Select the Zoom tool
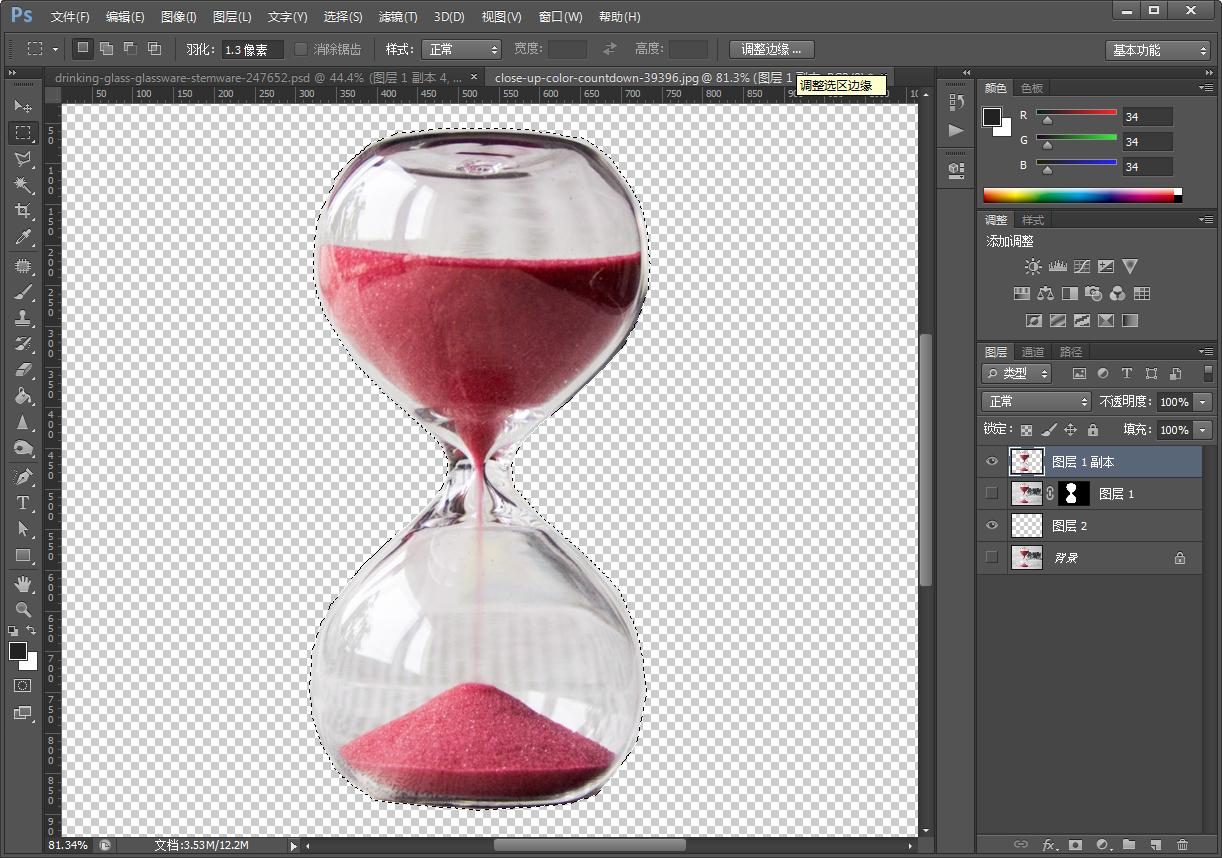The image size is (1222, 858). 23,609
